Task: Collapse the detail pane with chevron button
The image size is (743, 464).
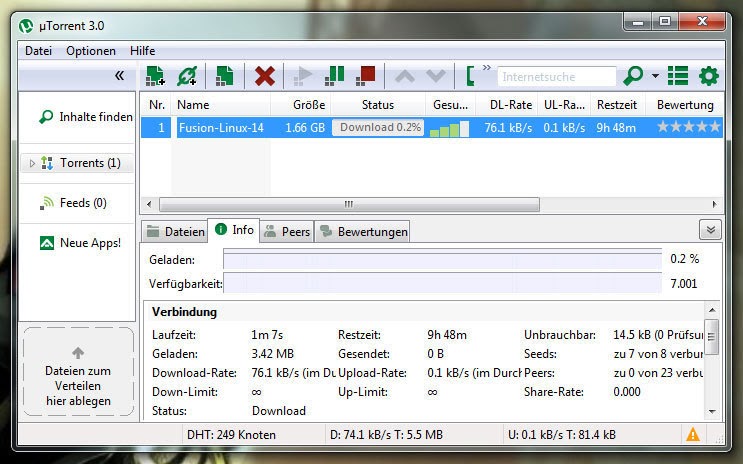Action: [x=710, y=230]
